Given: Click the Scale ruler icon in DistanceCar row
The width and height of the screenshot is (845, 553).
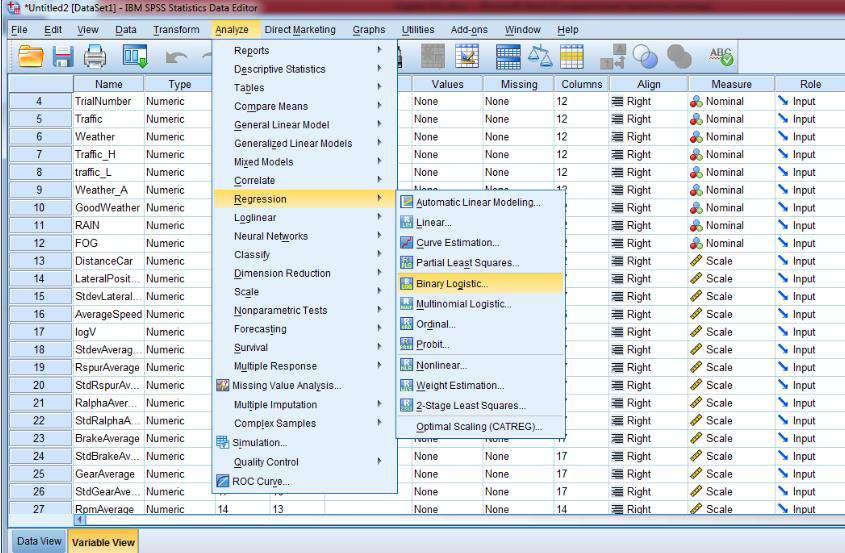Looking at the screenshot, I should pyautogui.click(x=696, y=261).
